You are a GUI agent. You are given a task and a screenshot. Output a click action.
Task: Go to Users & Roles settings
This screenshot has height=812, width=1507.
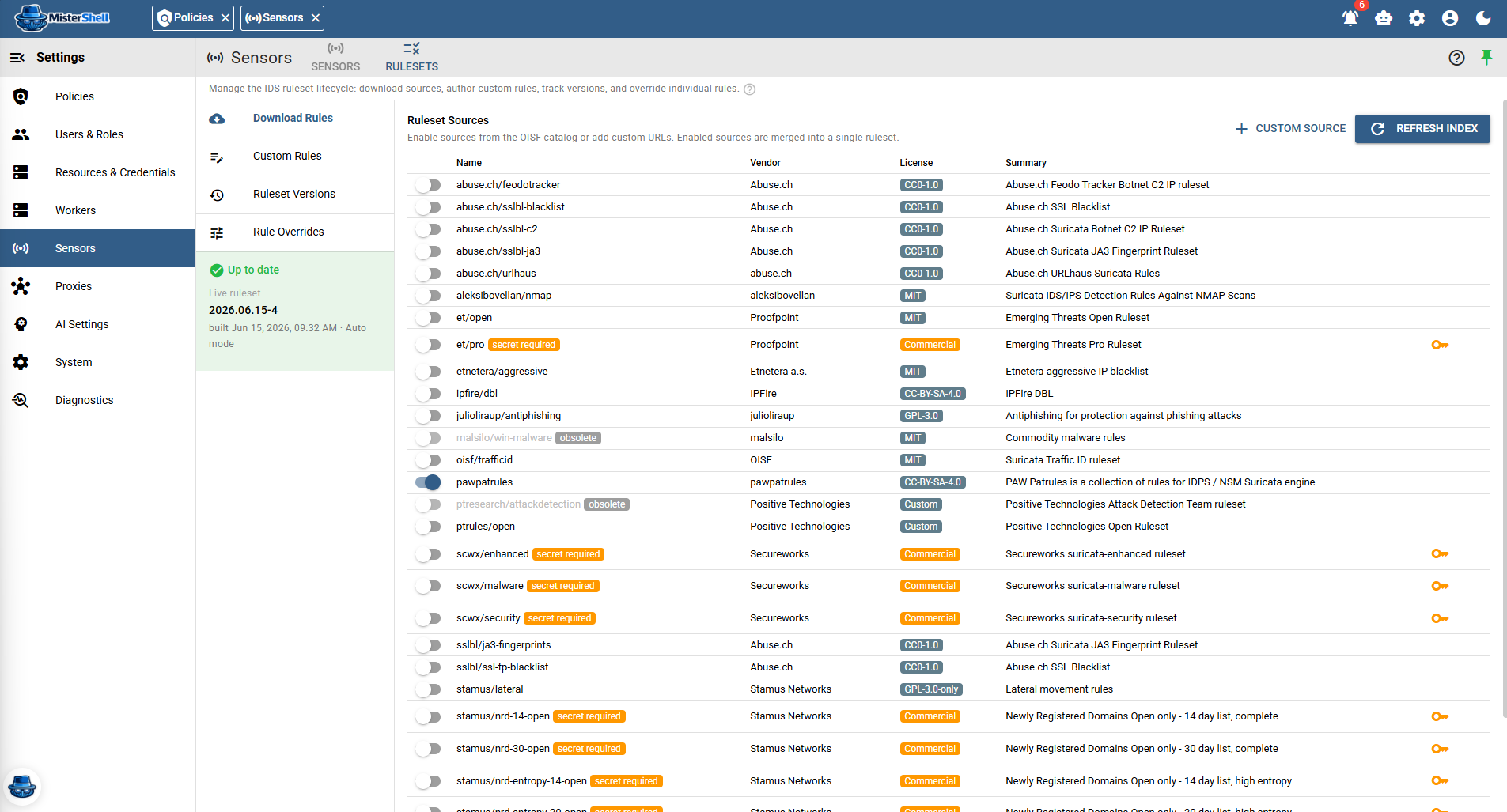point(97,134)
